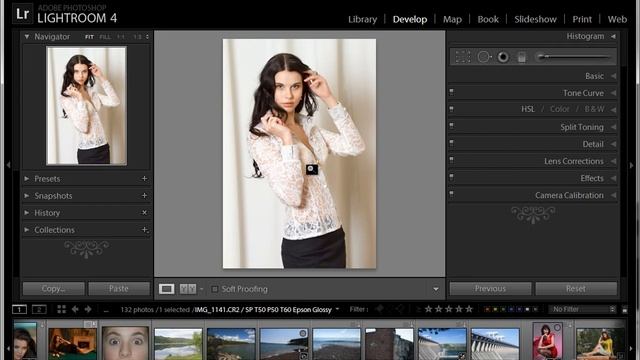Select the wide-eyed face thumbnail in filmstrip

(x=125, y=343)
